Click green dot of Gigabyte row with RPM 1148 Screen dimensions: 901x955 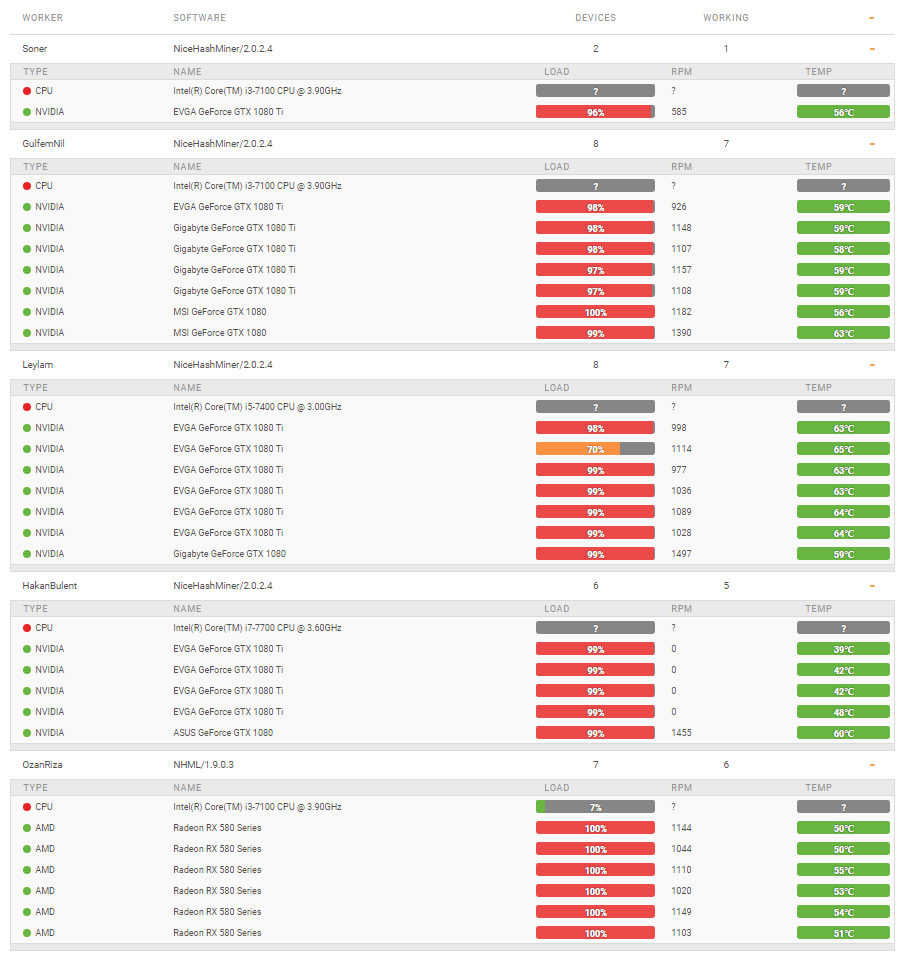pos(27,228)
